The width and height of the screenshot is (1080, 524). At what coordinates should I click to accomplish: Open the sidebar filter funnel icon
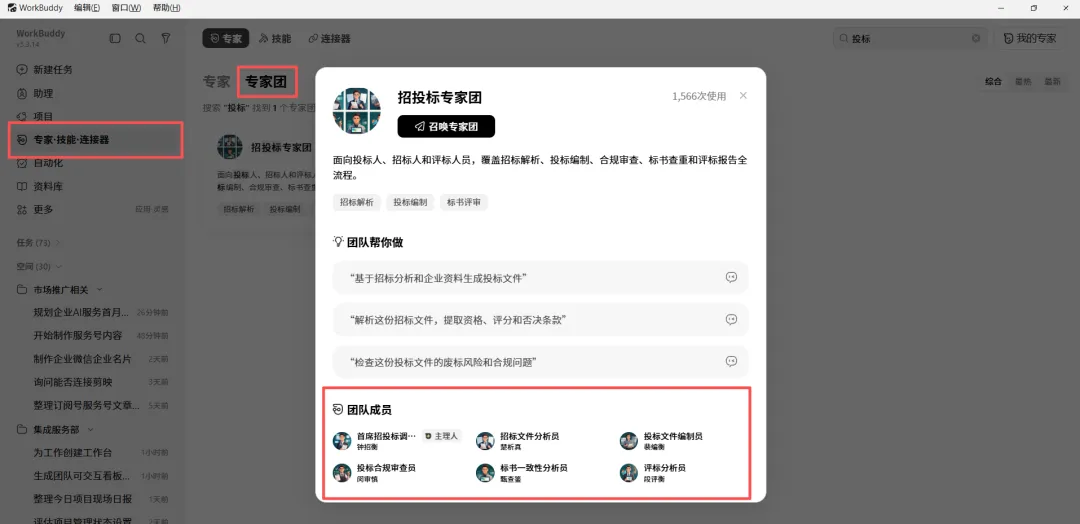pos(166,39)
